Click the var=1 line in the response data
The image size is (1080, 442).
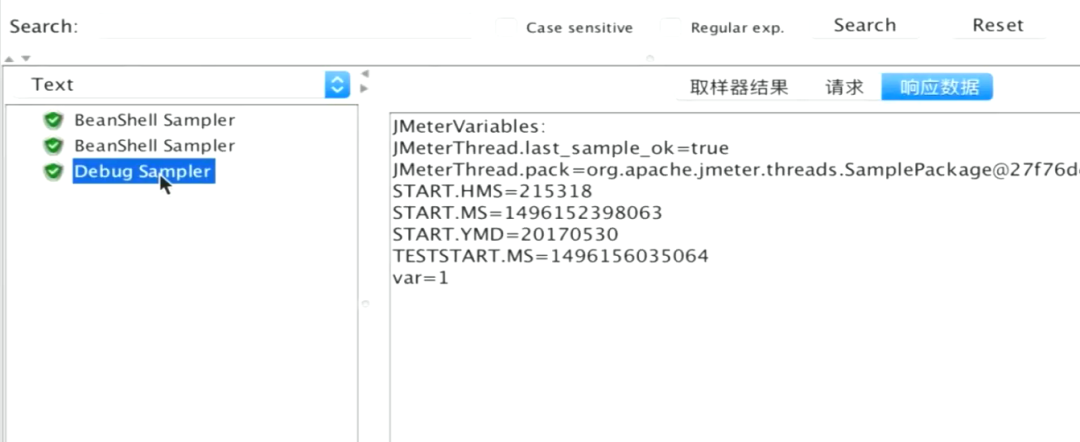click(421, 278)
